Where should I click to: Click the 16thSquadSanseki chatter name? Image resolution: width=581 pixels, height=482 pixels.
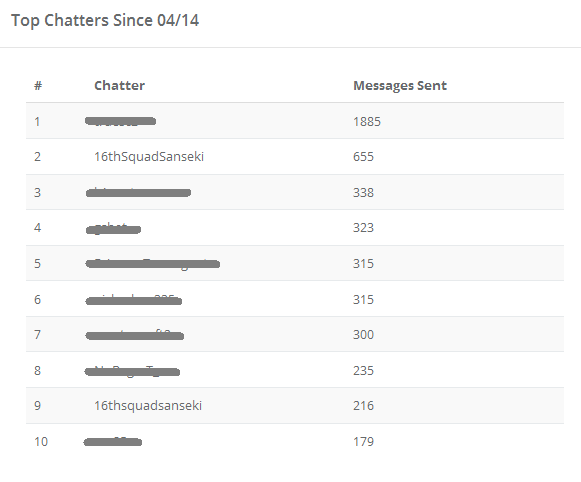point(149,157)
